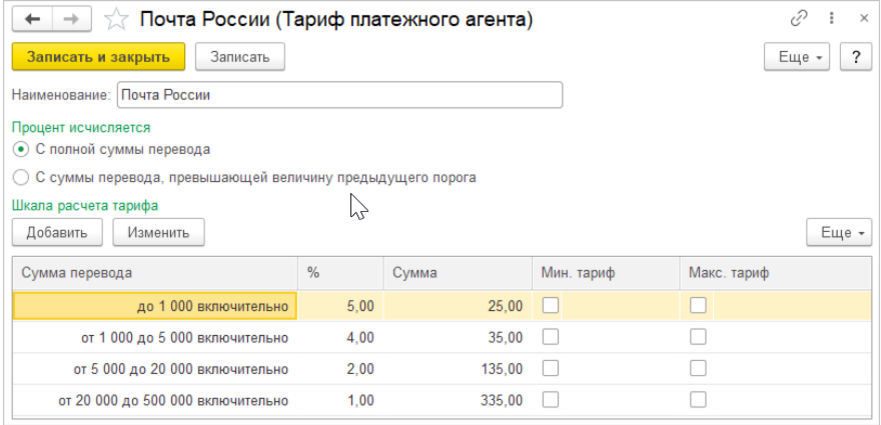Click the Макс. тариф column header
Screen dimensions: 881x425
pos(776,273)
